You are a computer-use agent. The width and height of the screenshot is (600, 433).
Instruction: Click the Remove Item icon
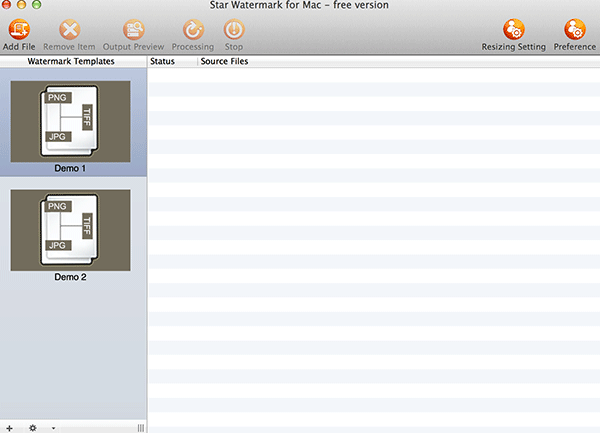point(70,31)
